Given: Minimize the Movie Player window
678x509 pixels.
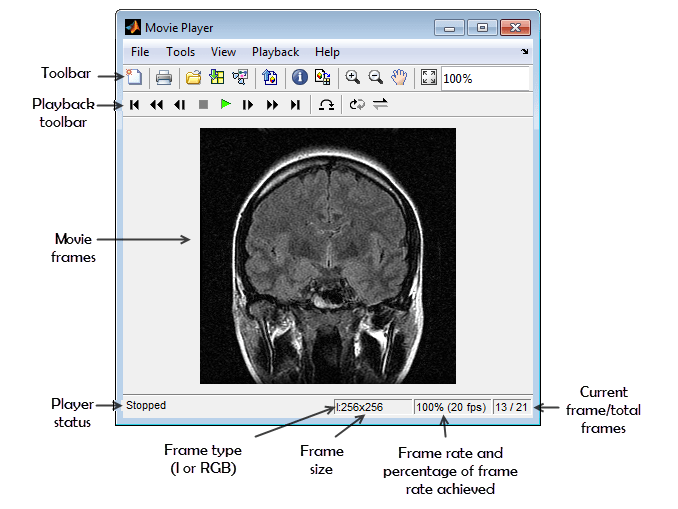Looking at the screenshot, I should 449,28.
